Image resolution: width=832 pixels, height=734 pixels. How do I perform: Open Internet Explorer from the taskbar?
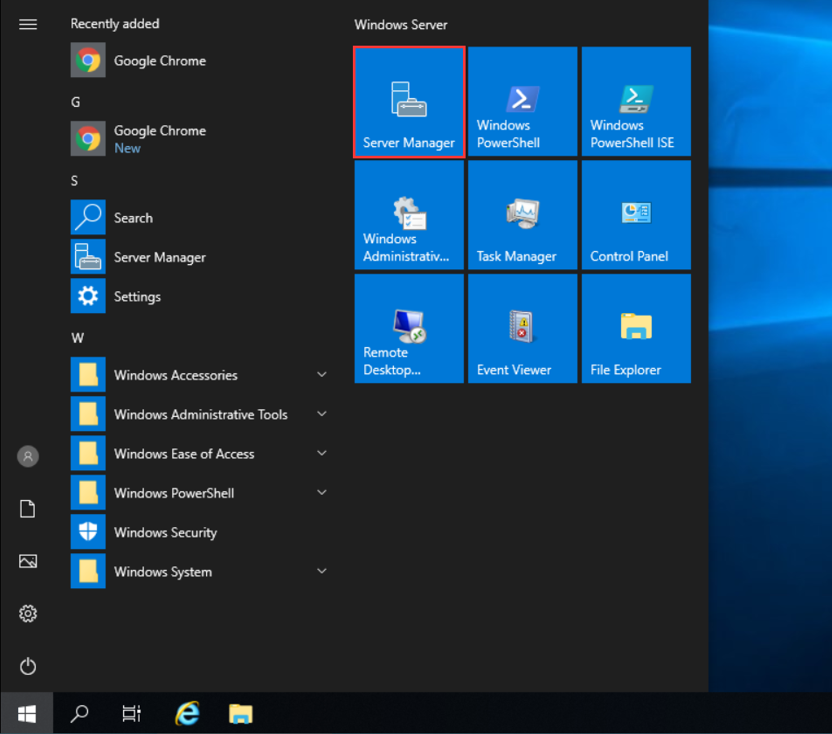187,714
